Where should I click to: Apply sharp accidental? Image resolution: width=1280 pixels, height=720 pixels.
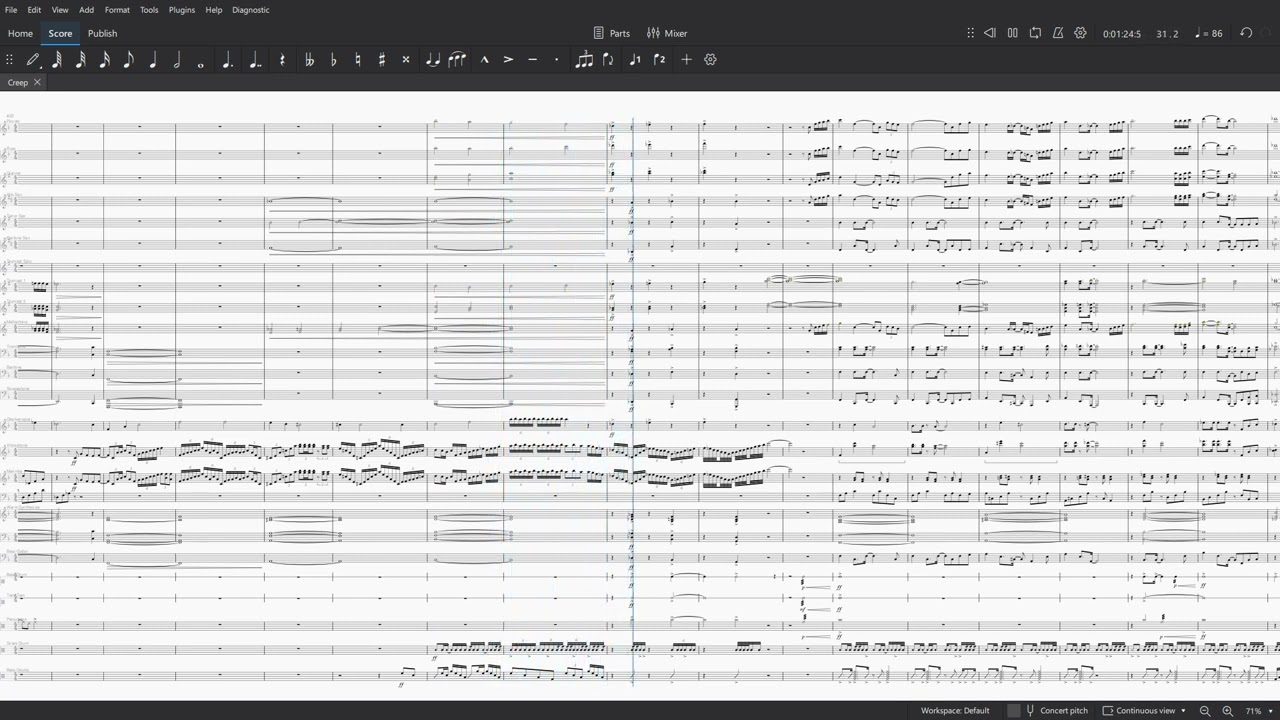pyautogui.click(x=382, y=60)
